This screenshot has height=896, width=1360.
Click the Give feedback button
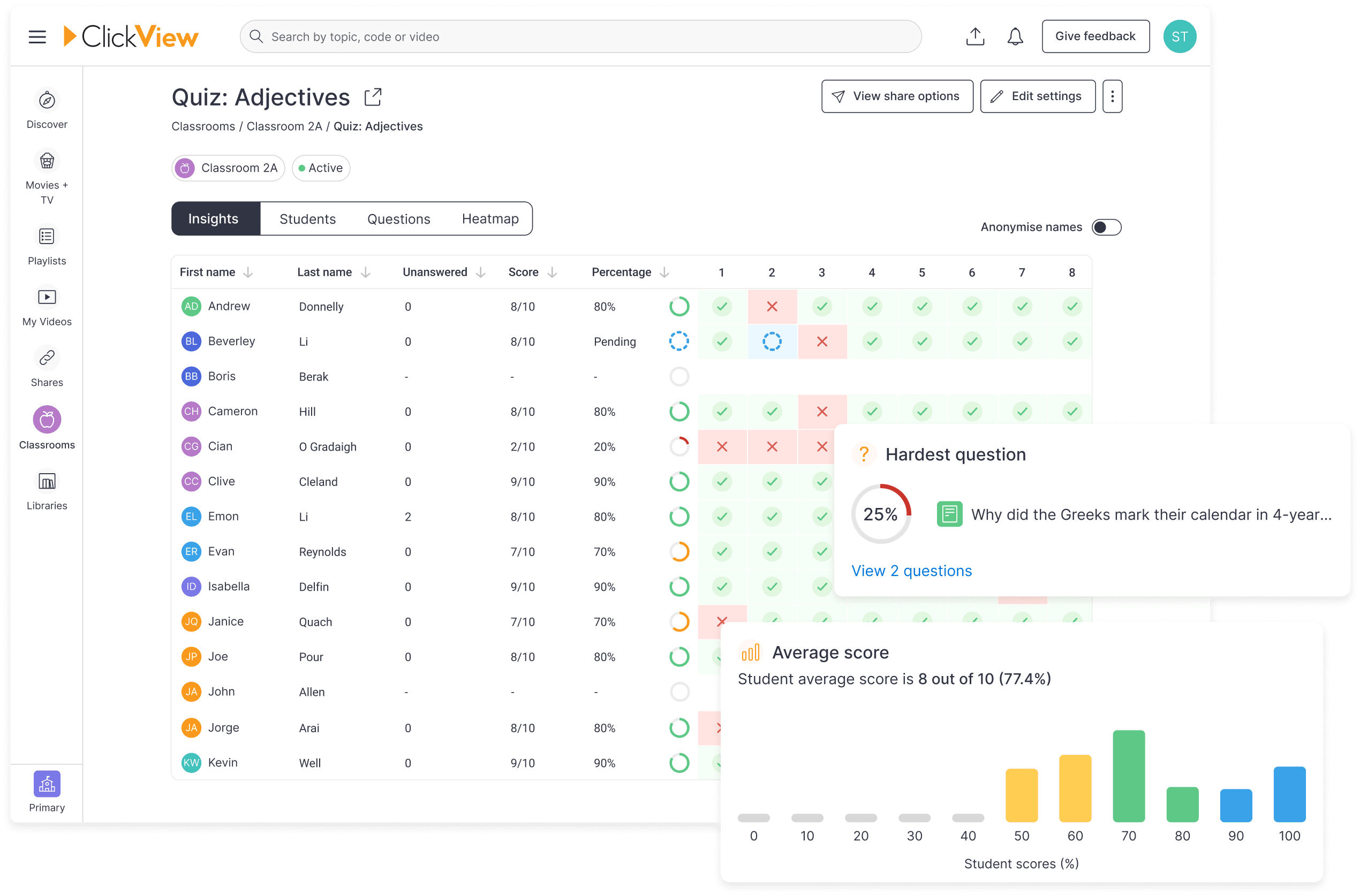coord(1095,36)
